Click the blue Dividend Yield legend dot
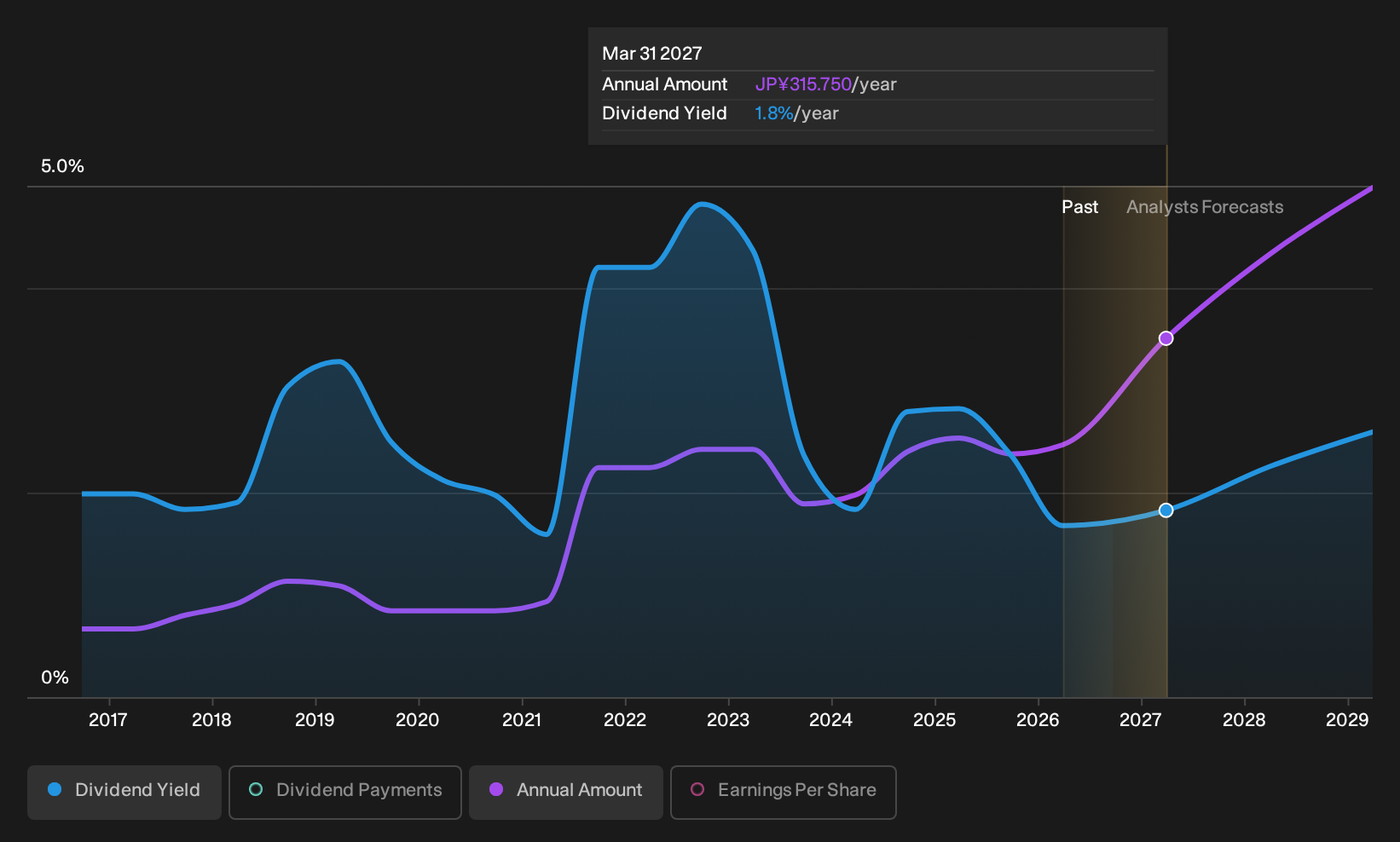 [55, 789]
